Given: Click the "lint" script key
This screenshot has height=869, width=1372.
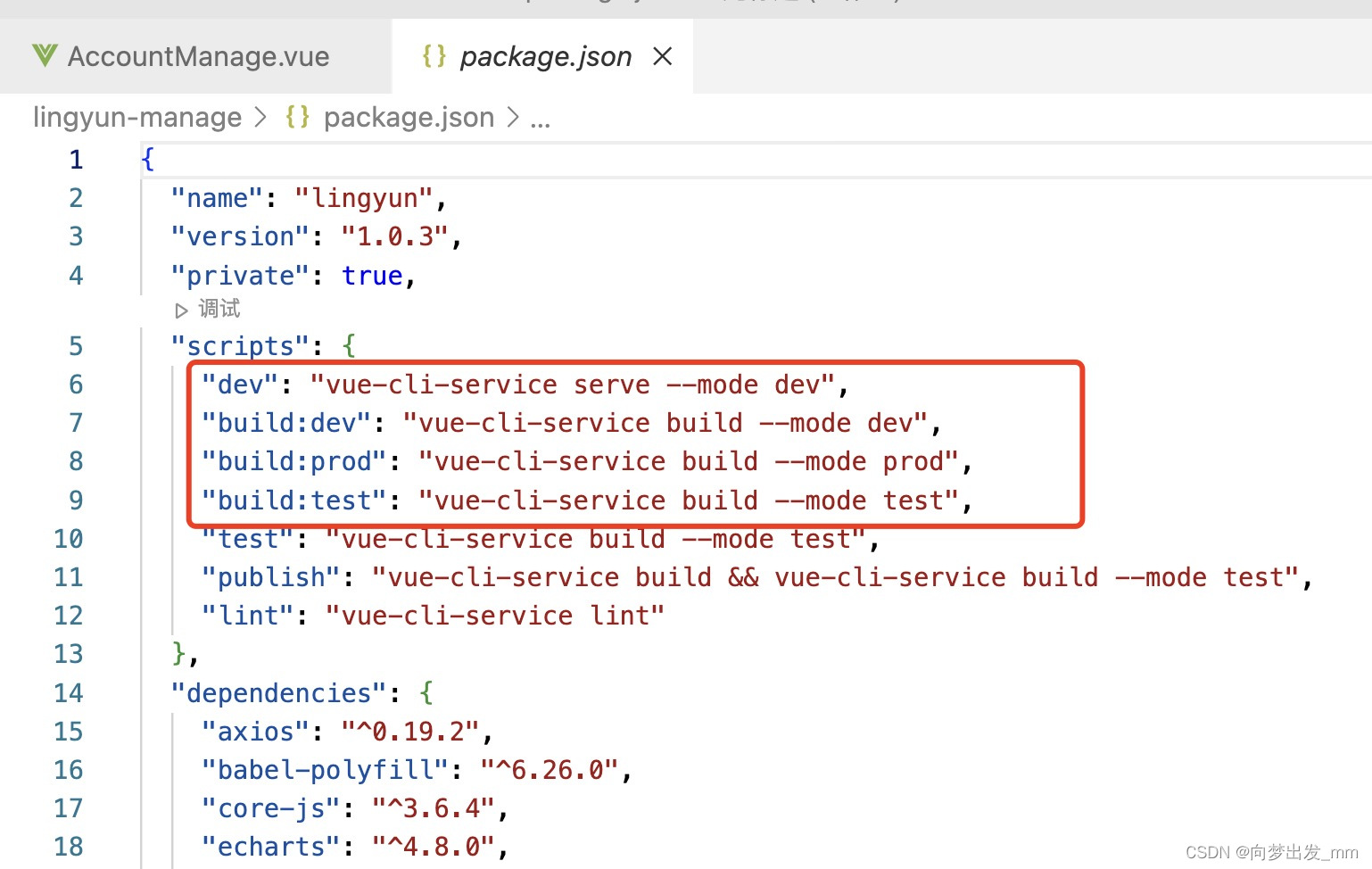Looking at the screenshot, I should (x=249, y=616).
